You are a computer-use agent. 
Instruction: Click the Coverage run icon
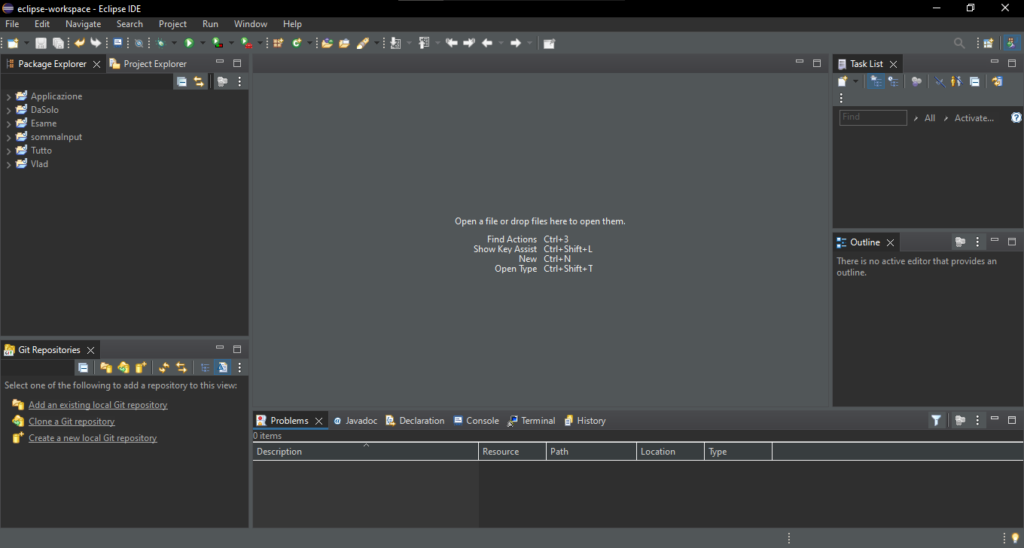click(x=217, y=43)
